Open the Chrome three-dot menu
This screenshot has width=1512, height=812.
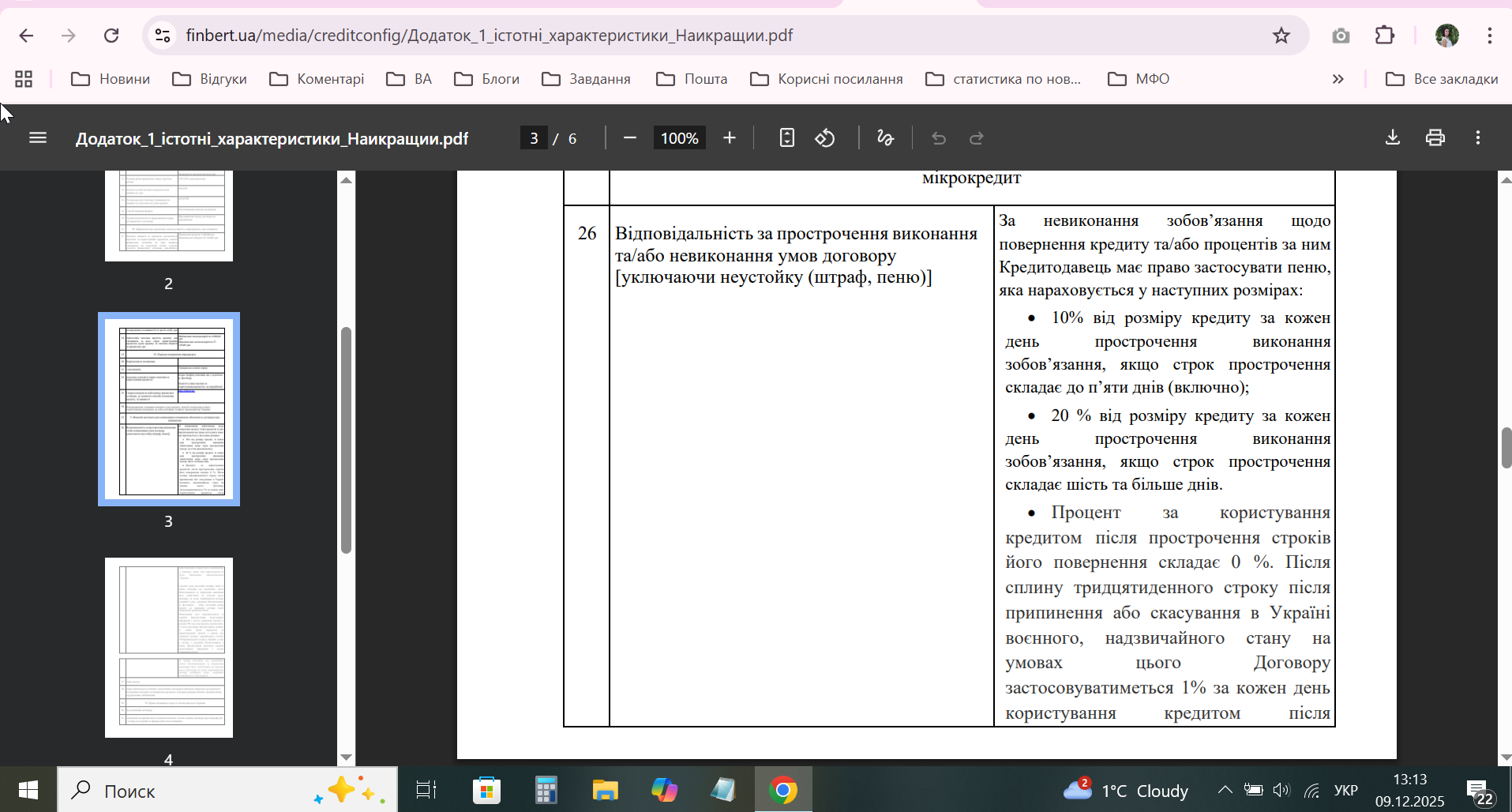tap(1489, 36)
